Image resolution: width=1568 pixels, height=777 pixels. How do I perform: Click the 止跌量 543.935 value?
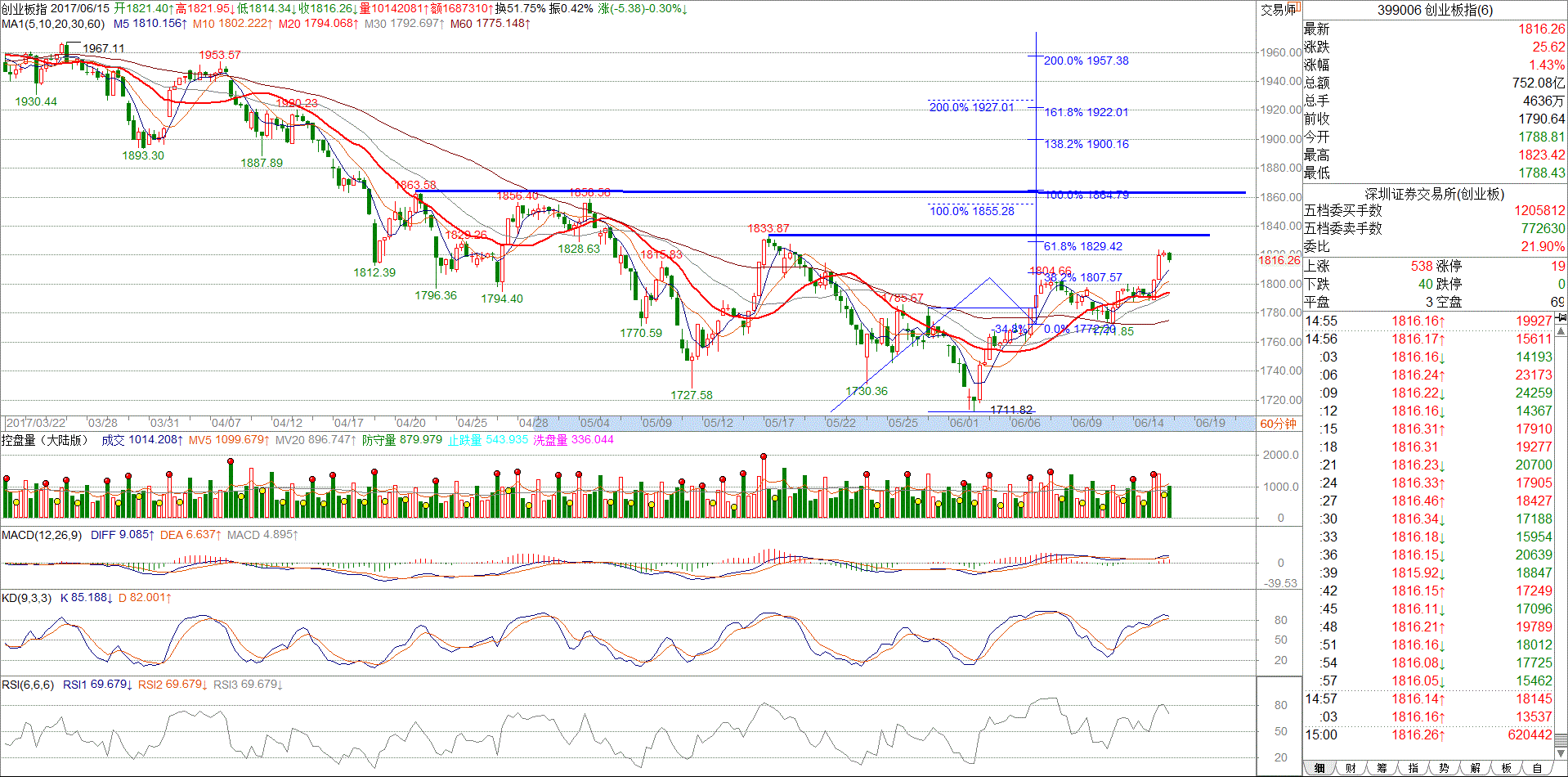[x=488, y=440]
